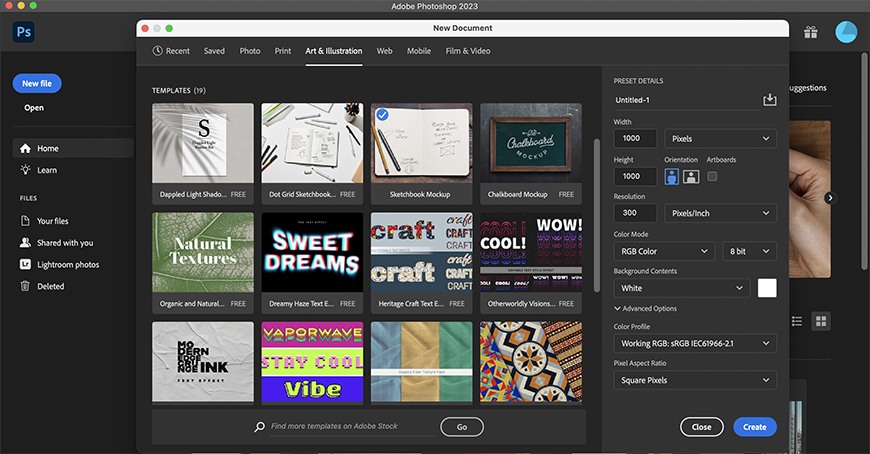This screenshot has height=454, width=870.
Task: Click the Height input field showing 1000
Action: pos(635,176)
